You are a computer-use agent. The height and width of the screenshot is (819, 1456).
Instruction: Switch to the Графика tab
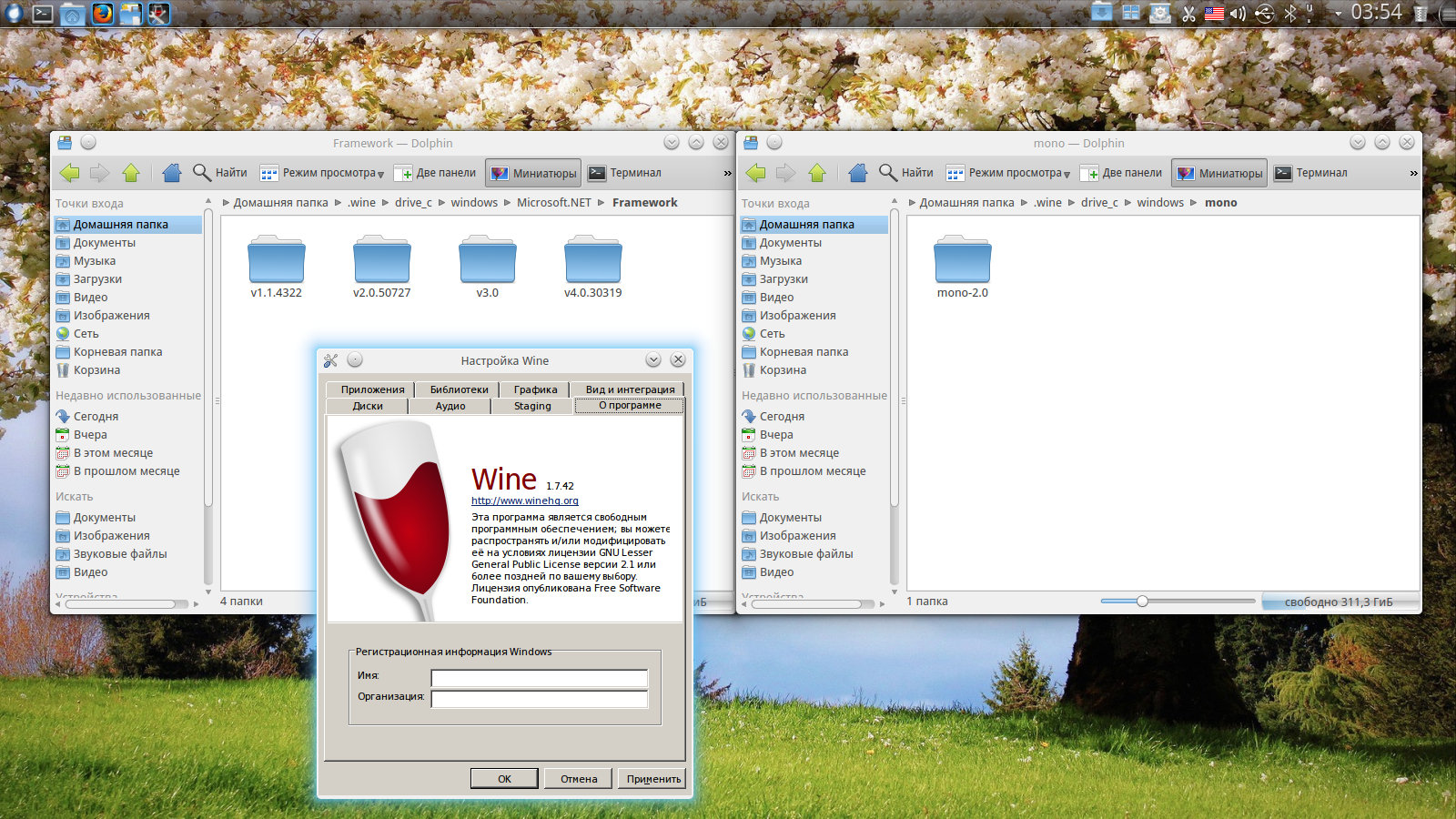[535, 389]
